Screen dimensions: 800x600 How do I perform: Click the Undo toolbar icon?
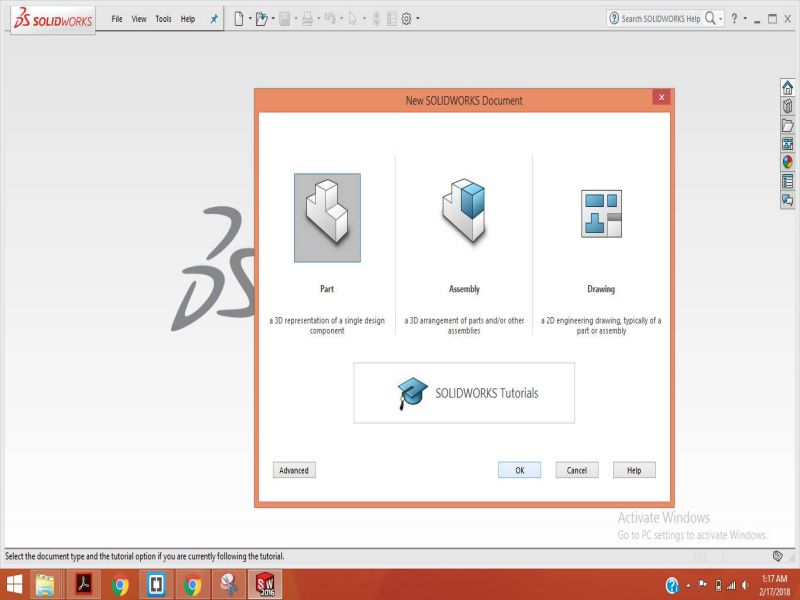point(330,19)
